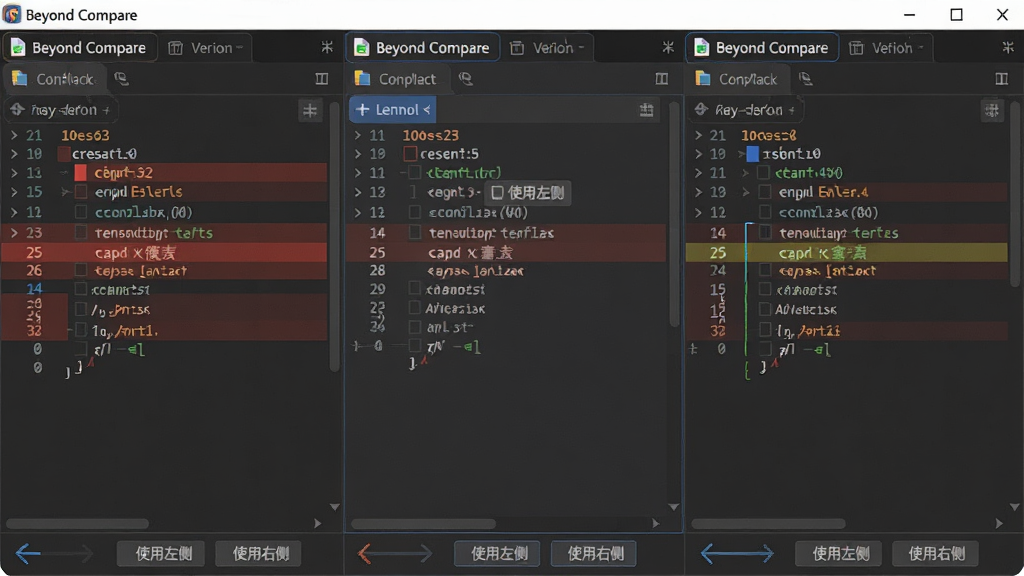Click the pin icon in middle pane header
The width and height of the screenshot is (1024, 576).
pyautogui.click(x=667, y=47)
